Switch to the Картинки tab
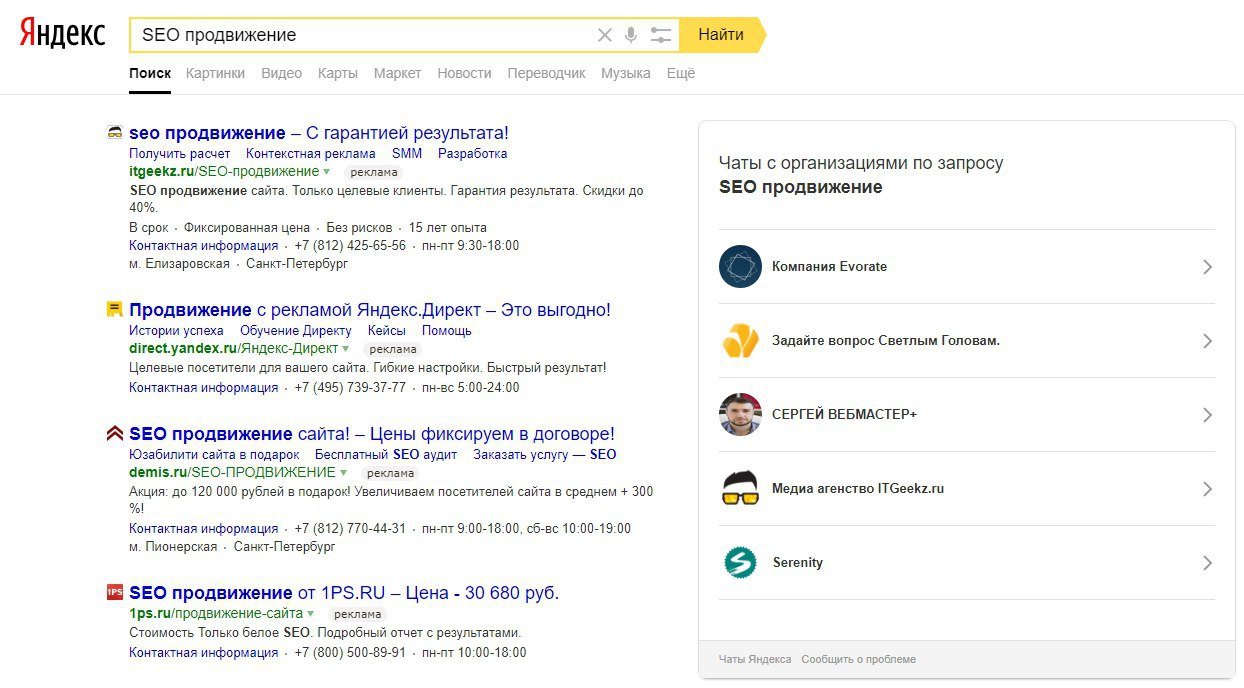 point(215,73)
